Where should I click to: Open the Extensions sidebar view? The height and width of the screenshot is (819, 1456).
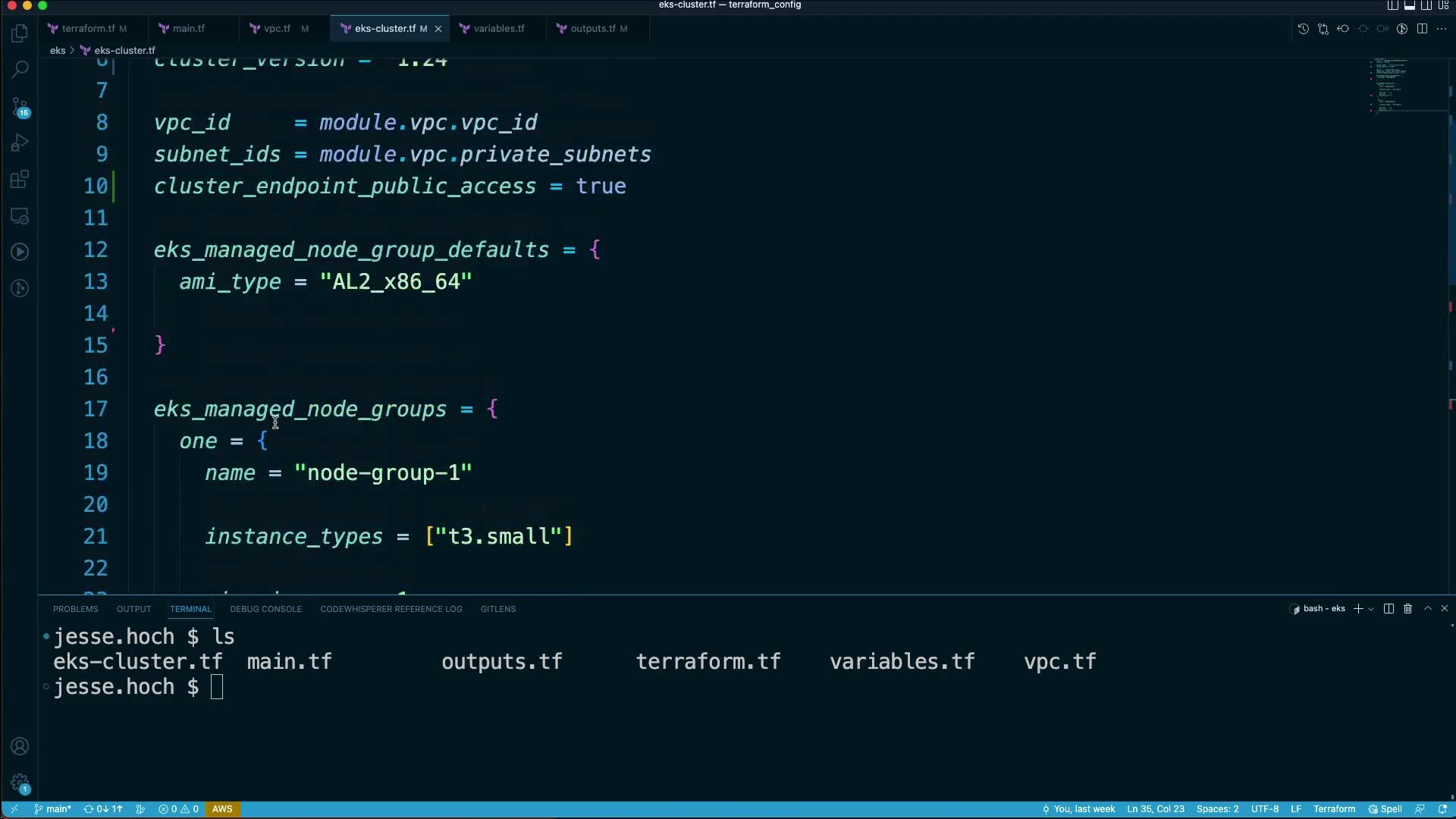point(20,180)
